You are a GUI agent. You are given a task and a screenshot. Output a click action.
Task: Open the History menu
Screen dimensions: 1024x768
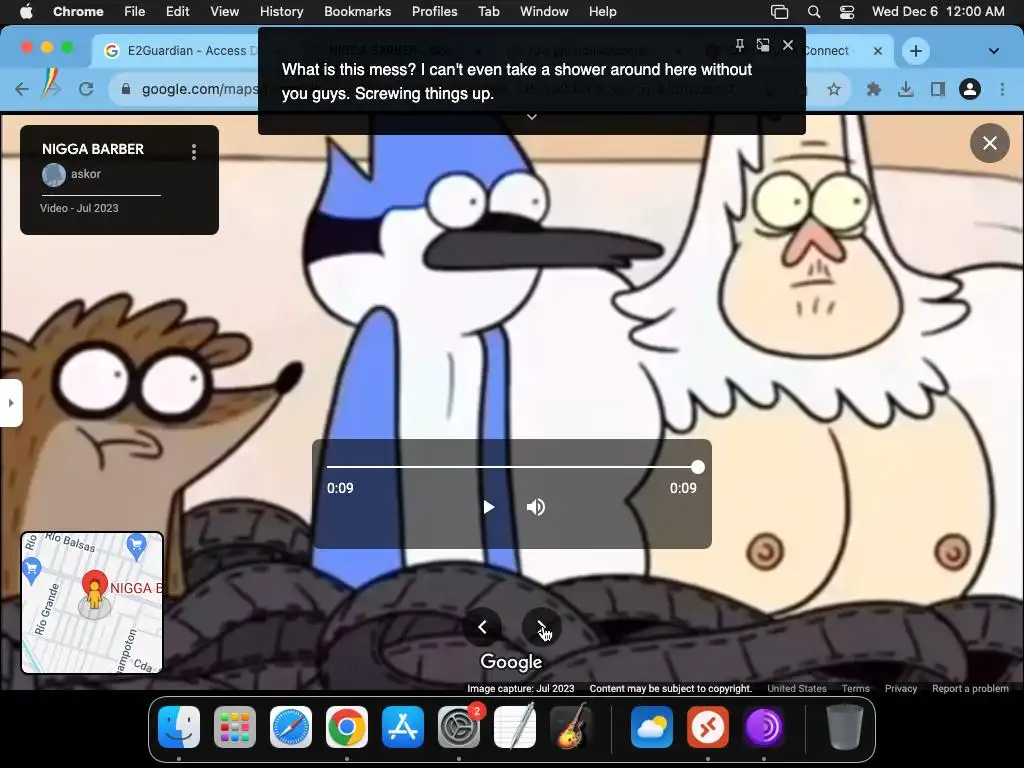point(281,12)
